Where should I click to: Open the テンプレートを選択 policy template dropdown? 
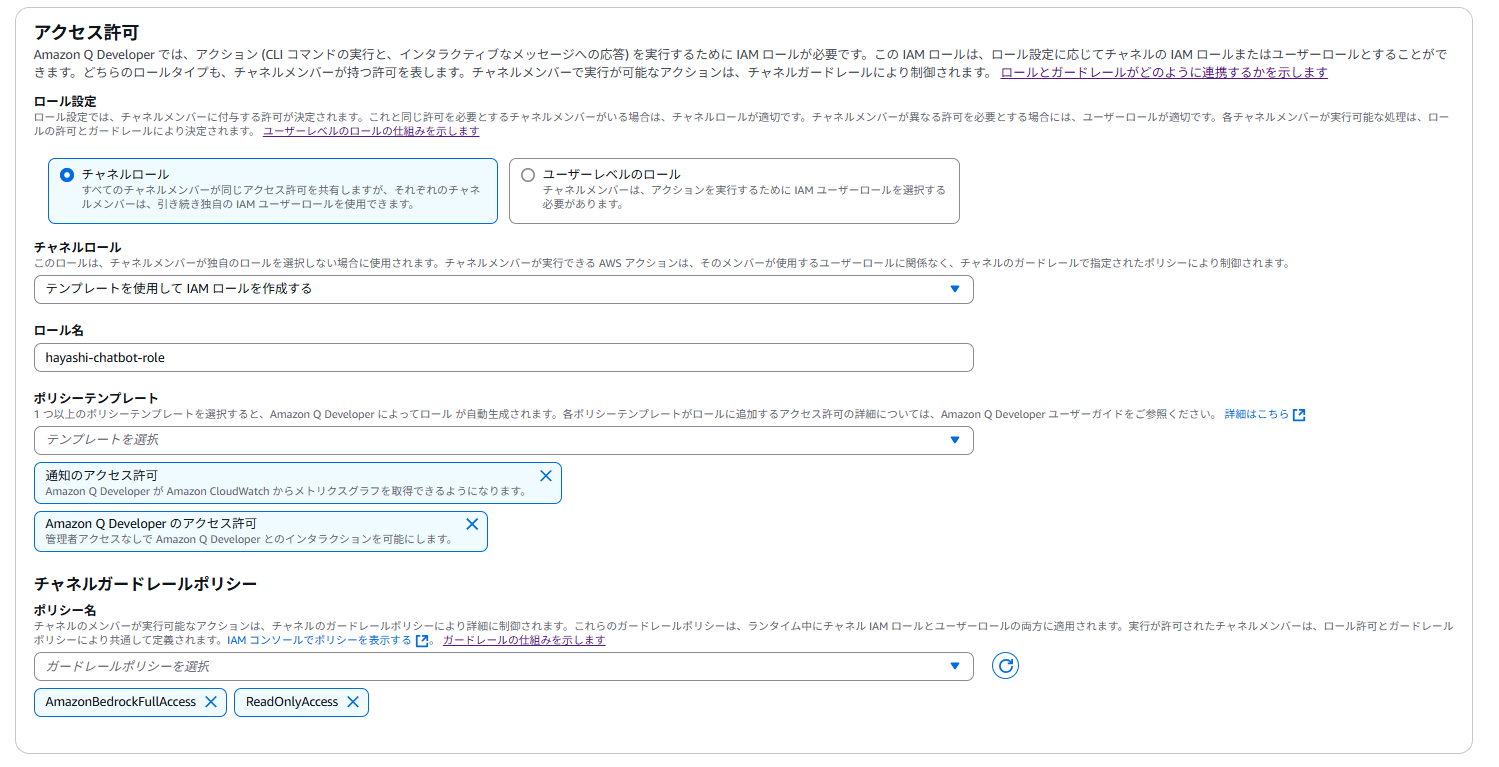tap(503, 440)
